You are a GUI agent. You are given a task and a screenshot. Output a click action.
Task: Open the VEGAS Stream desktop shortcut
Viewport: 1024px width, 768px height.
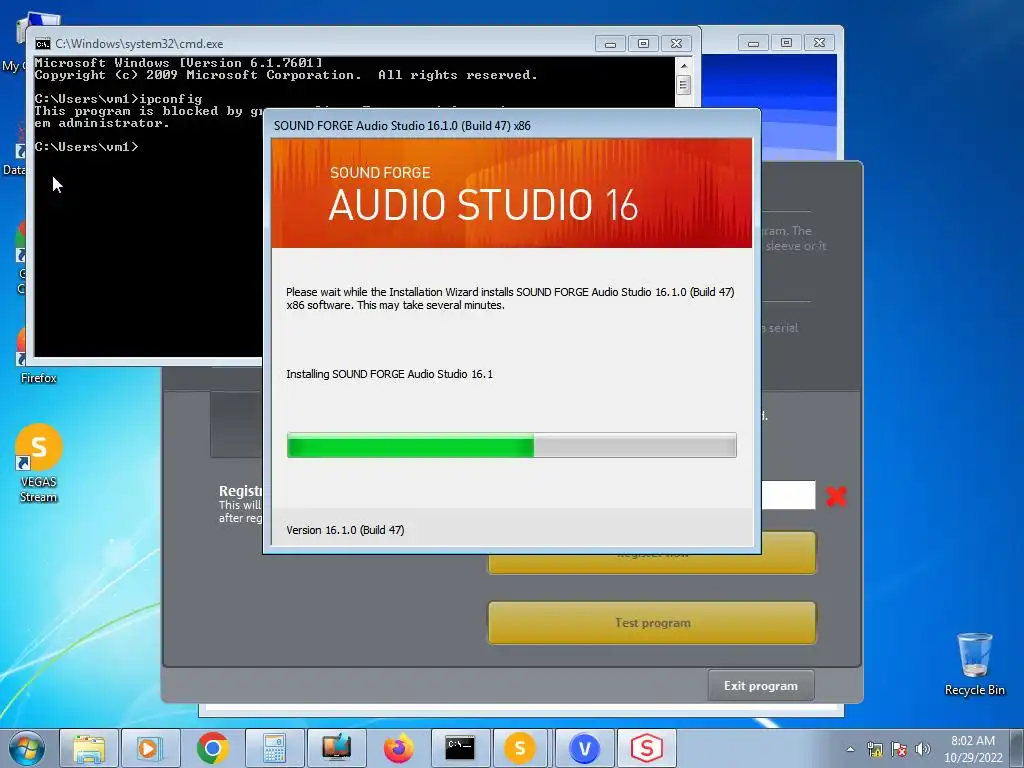pyautogui.click(x=39, y=464)
